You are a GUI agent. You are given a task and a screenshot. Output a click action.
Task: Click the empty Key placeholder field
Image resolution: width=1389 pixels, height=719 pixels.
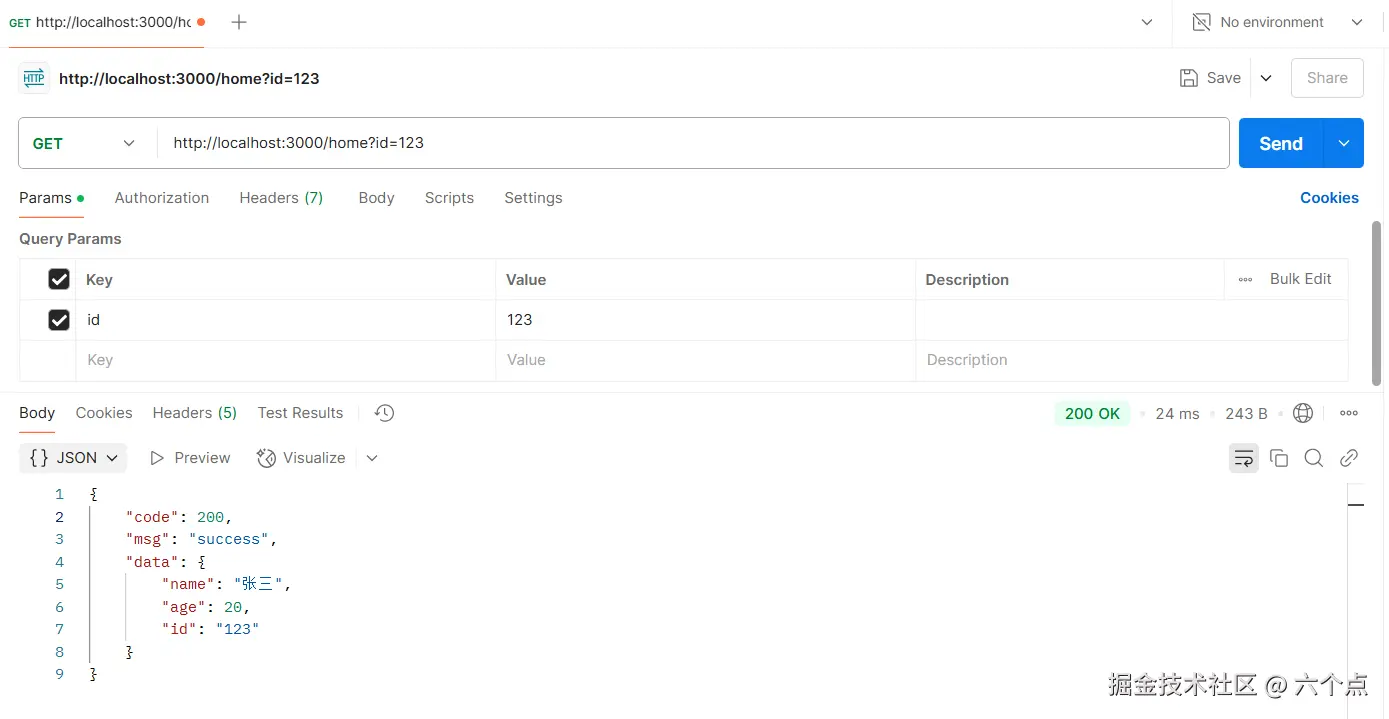pyautogui.click(x=285, y=360)
